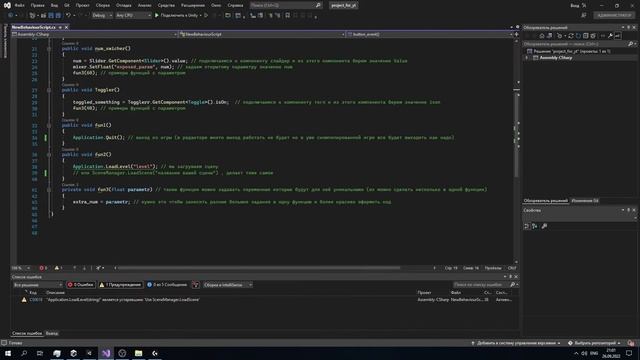
Task: Click the Windows Start button
Action: 8,353
